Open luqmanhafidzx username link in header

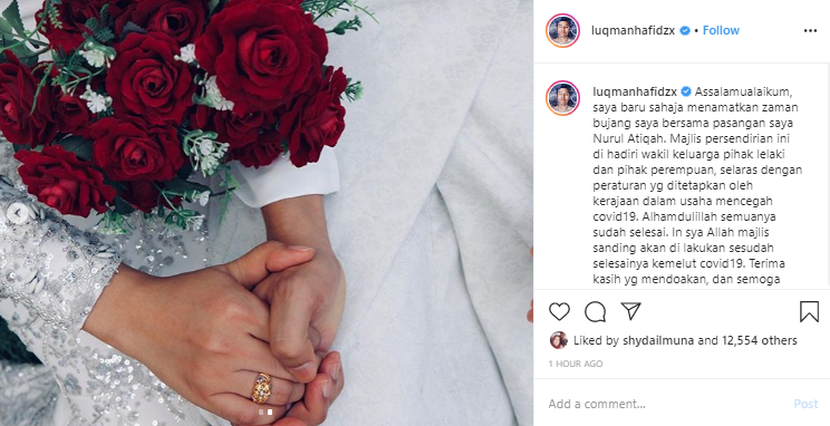(633, 31)
